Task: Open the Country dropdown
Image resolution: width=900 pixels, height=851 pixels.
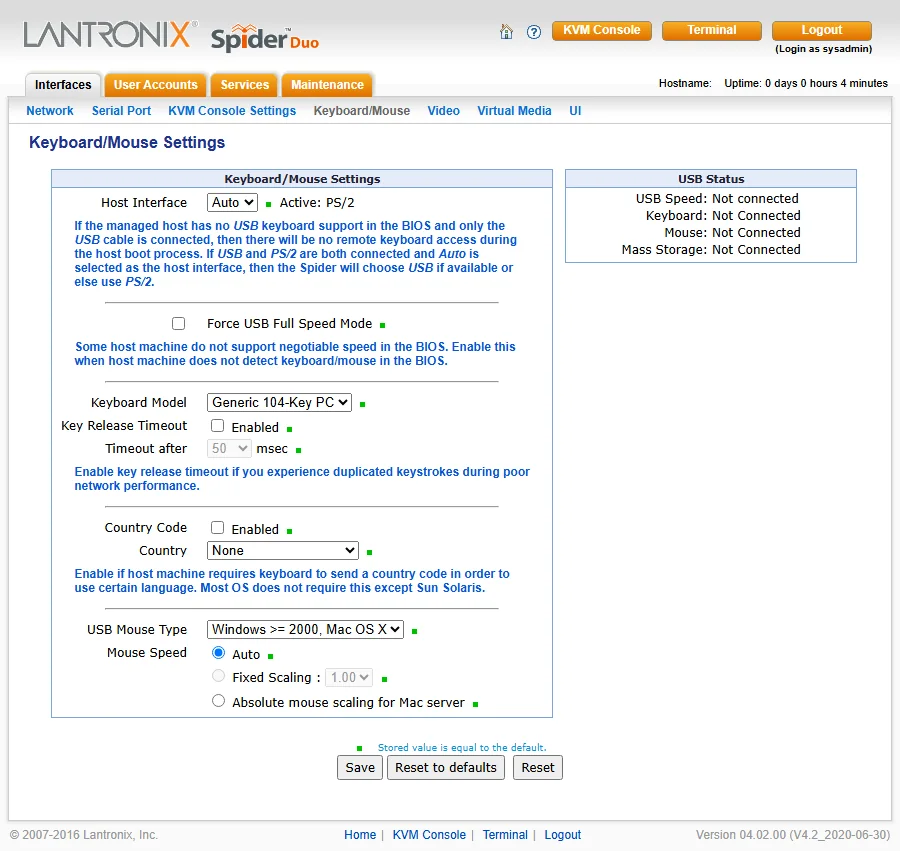Action: (283, 550)
